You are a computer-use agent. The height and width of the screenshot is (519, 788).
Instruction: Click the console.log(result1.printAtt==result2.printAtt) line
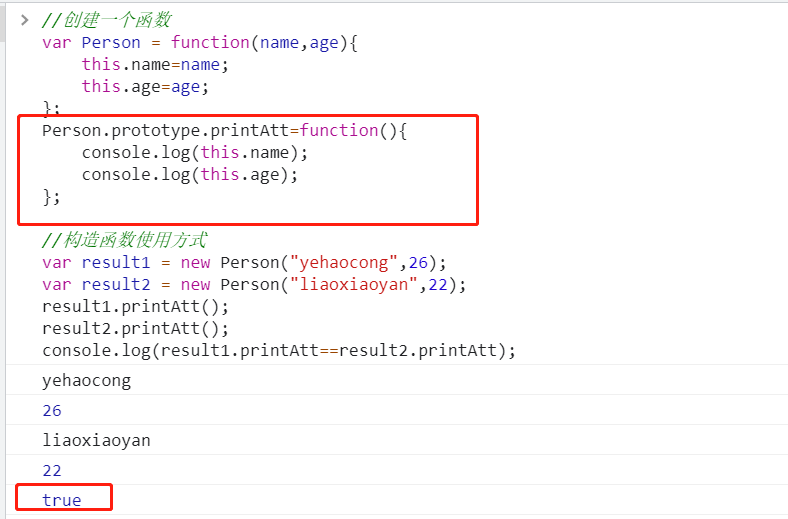point(279,351)
